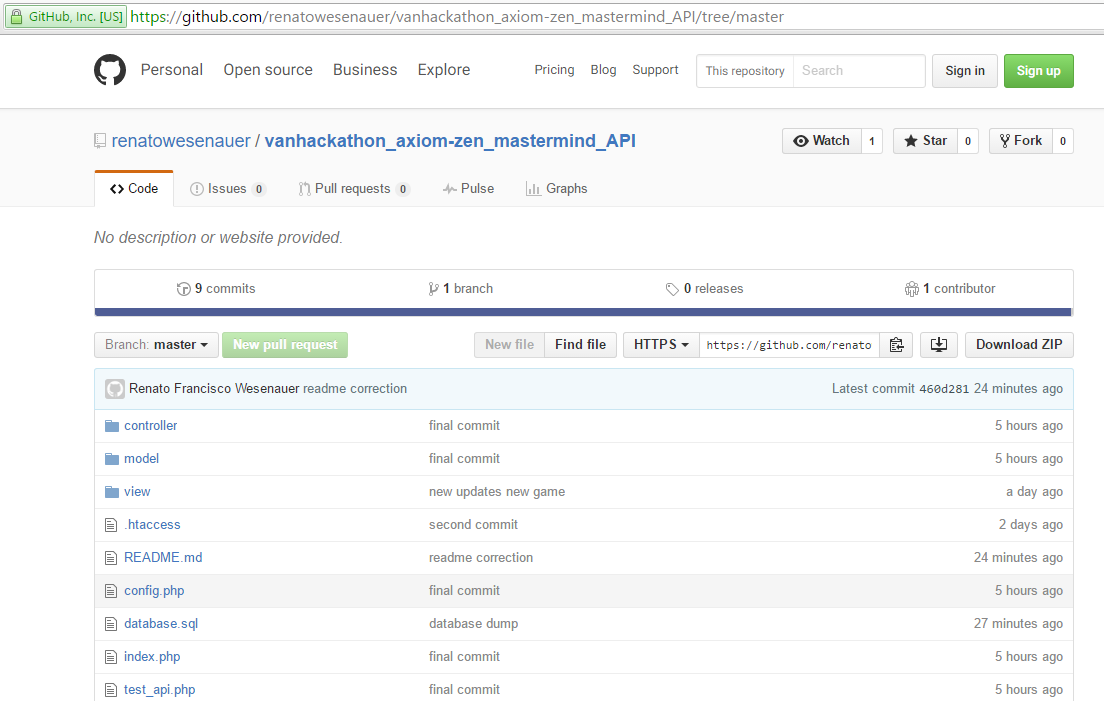
Task: Click the config.php file icon
Action: point(111,591)
